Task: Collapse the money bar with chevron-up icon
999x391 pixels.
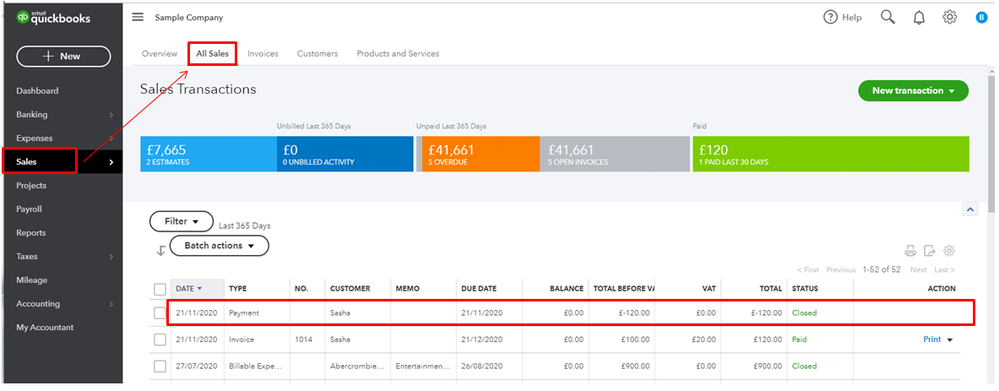Action: (970, 210)
